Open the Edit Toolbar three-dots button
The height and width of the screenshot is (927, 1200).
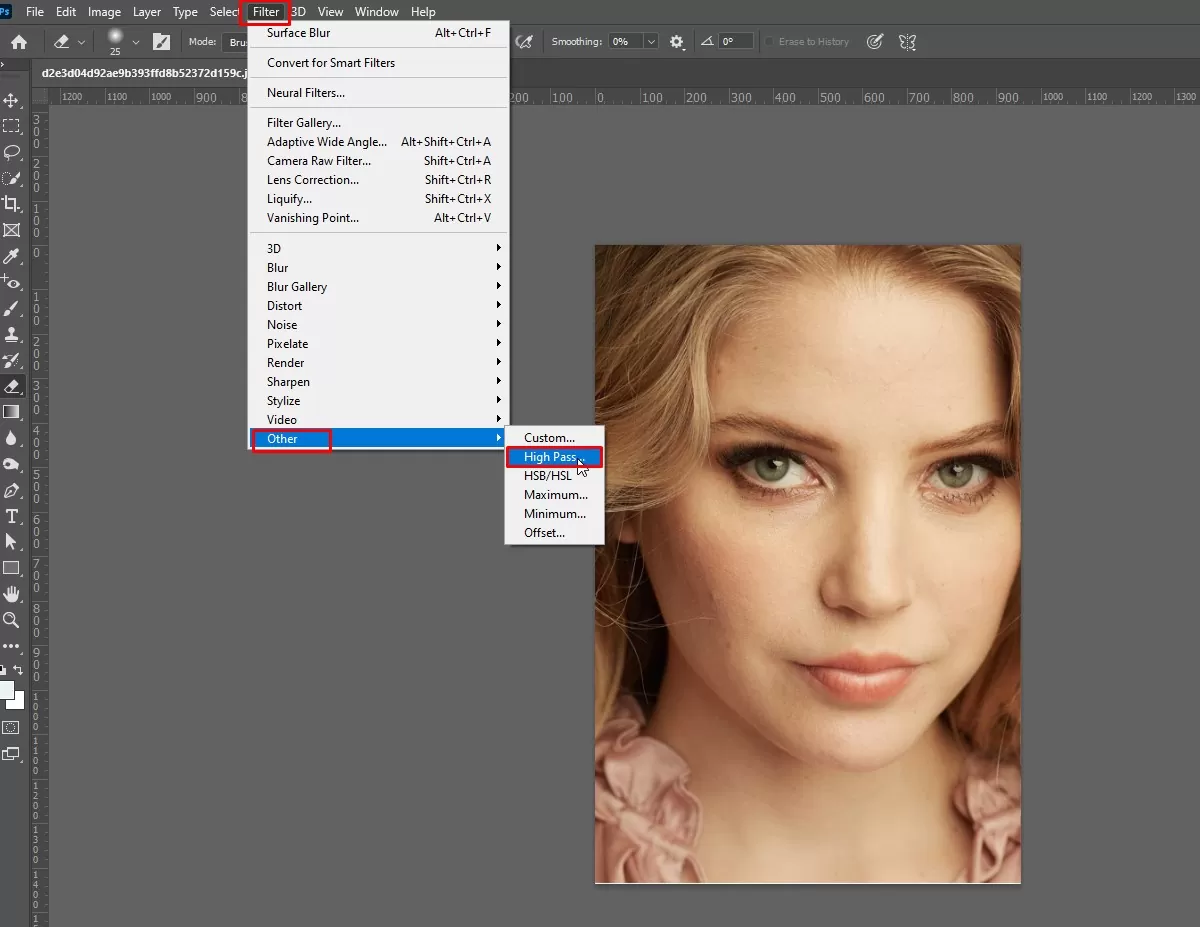click(x=12, y=646)
